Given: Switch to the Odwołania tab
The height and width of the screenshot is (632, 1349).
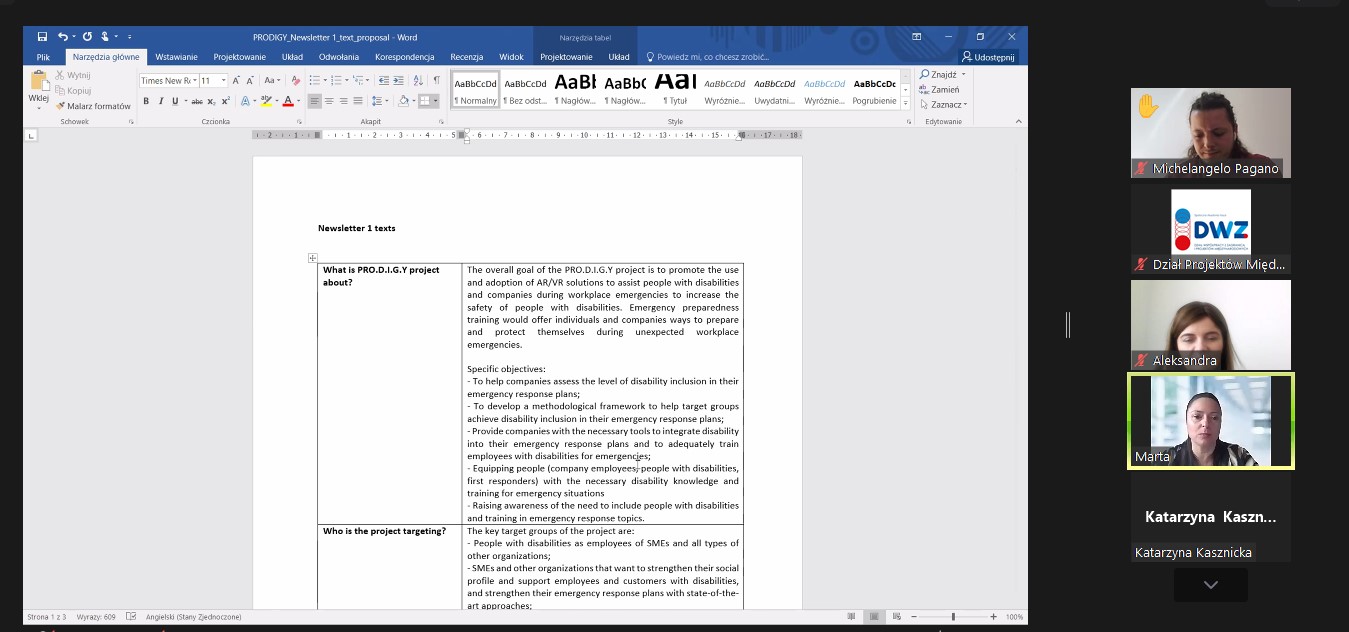Looking at the screenshot, I should (339, 57).
